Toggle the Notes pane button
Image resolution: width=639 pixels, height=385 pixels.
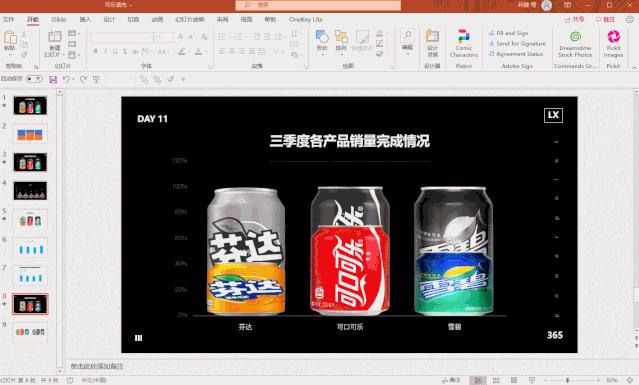pyautogui.click(x=452, y=380)
